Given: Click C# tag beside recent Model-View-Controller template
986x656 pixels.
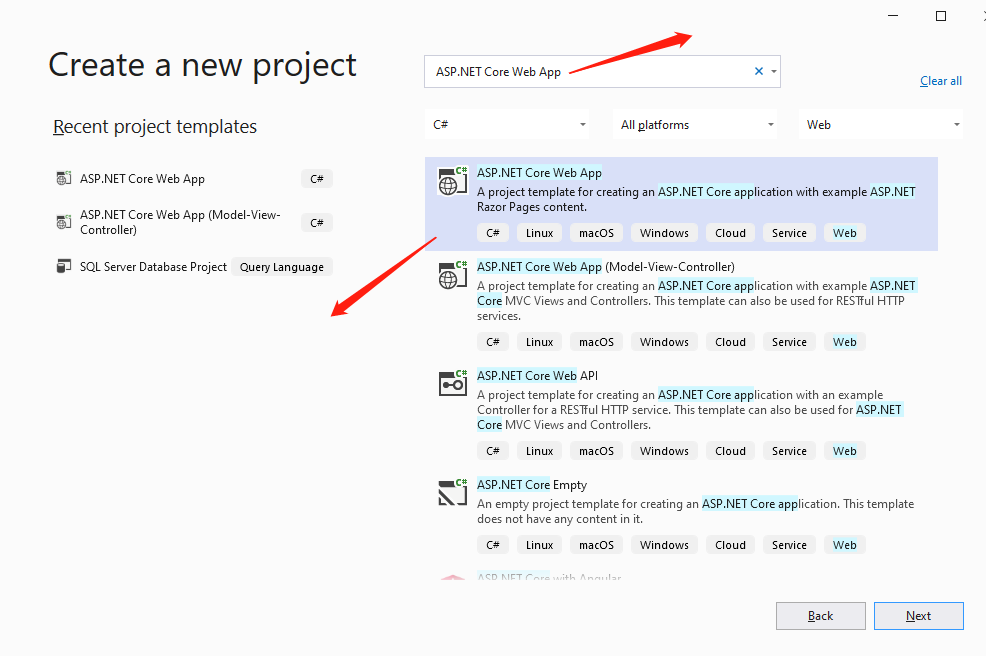Looking at the screenshot, I should point(317,223).
